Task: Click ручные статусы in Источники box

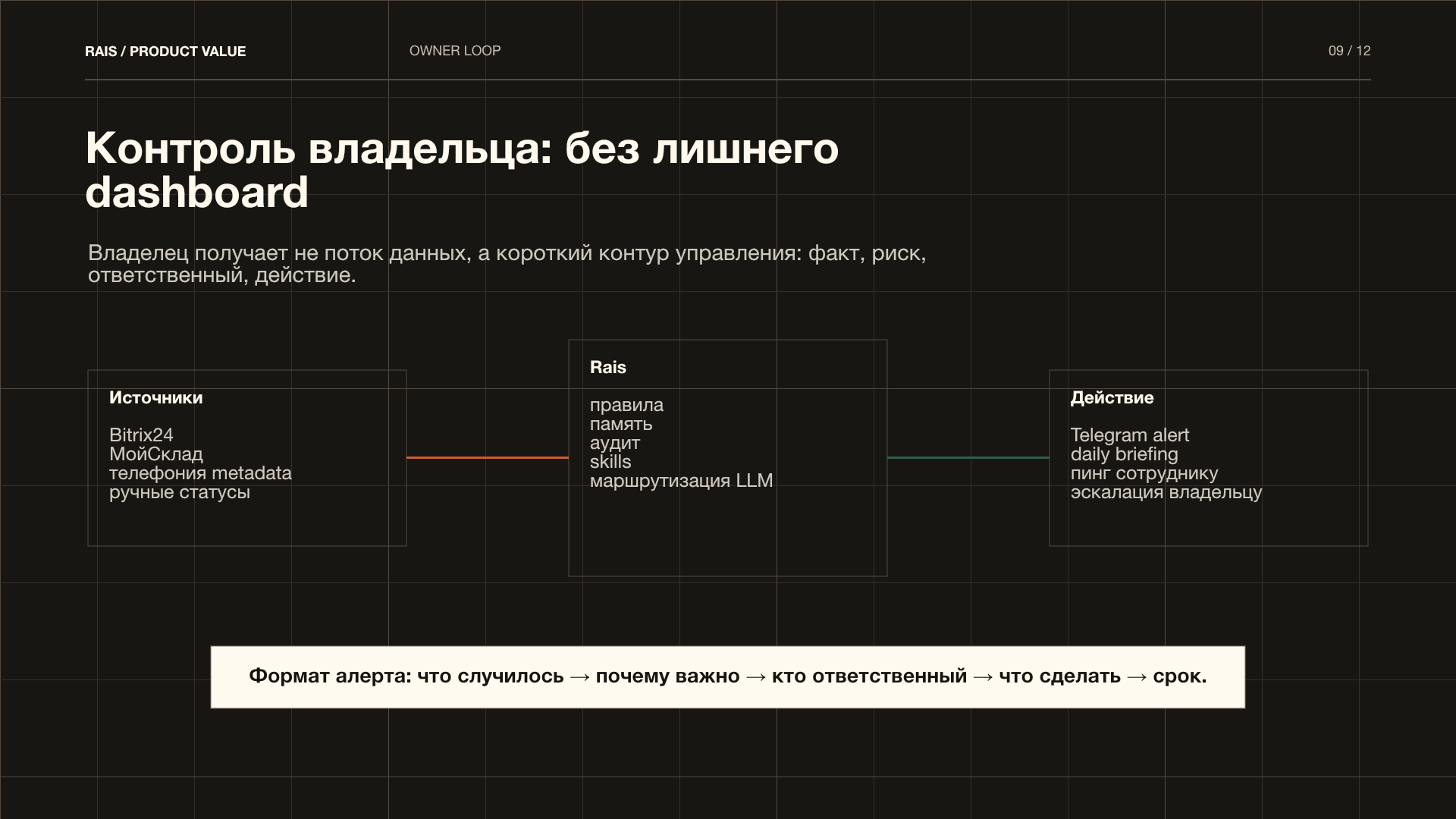Action: coord(179,492)
